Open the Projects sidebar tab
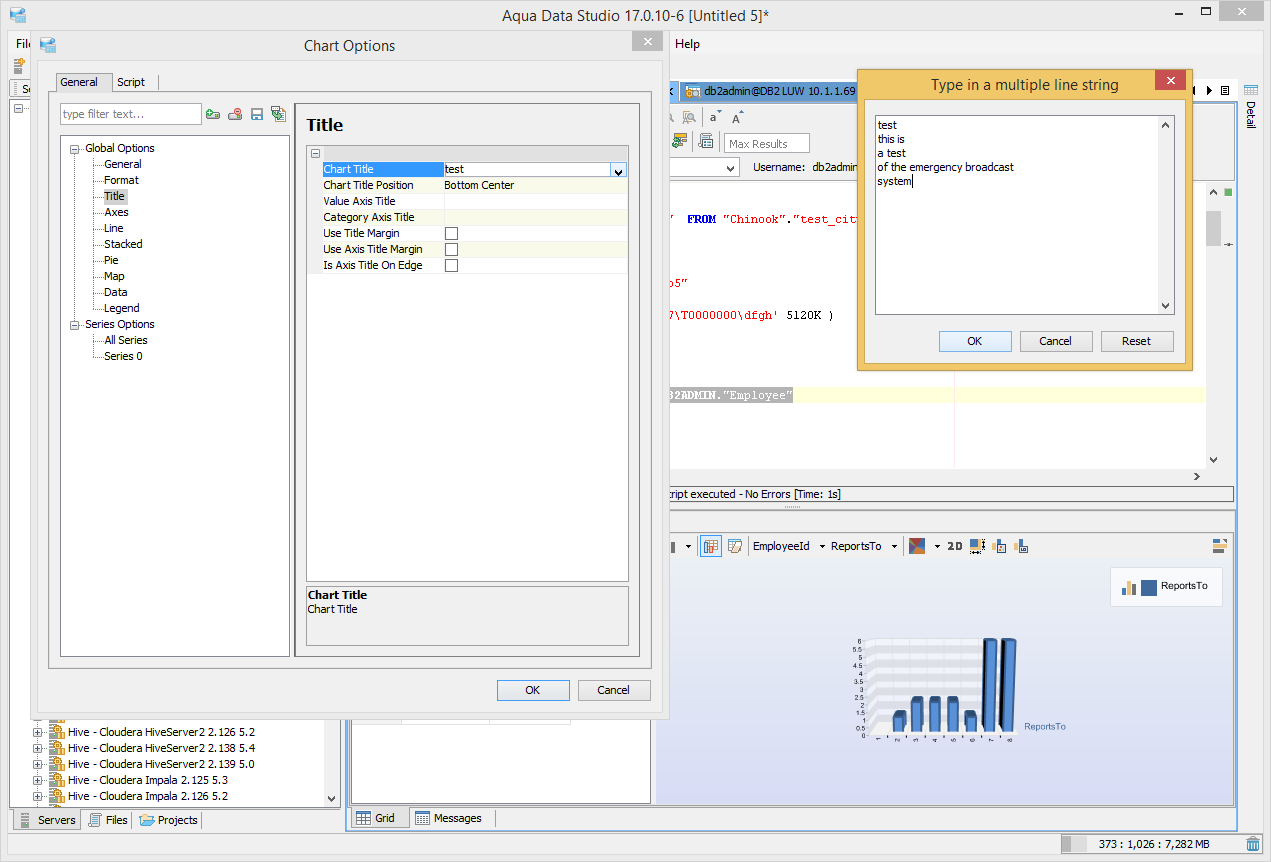 pyautogui.click(x=169, y=820)
